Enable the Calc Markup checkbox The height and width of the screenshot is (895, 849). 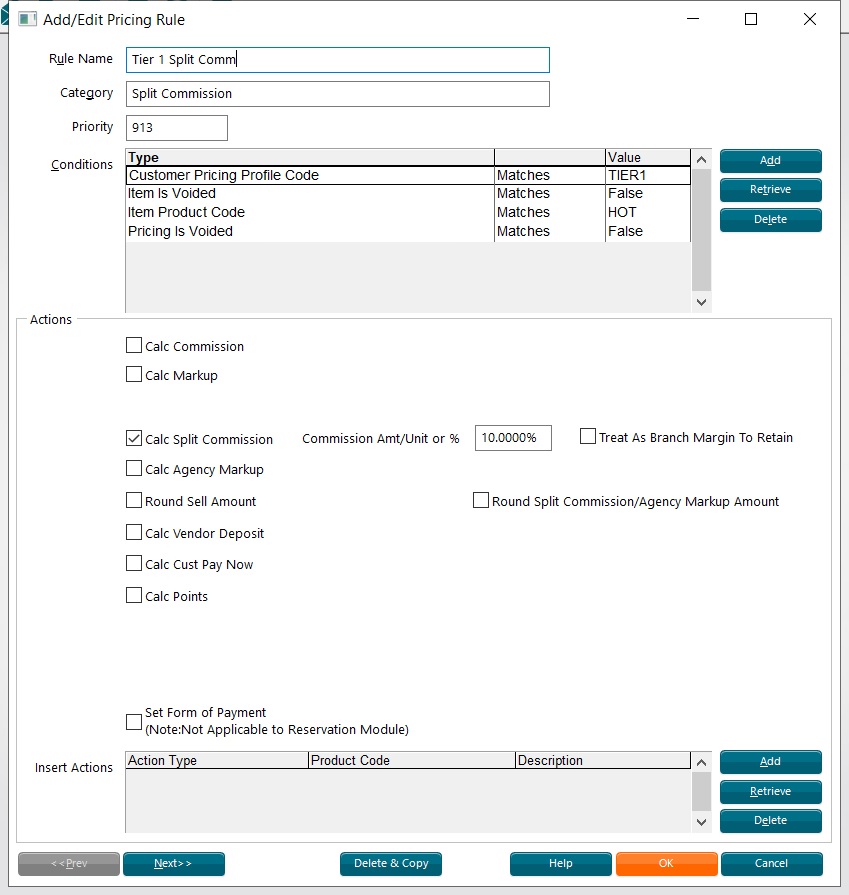tap(134, 374)
